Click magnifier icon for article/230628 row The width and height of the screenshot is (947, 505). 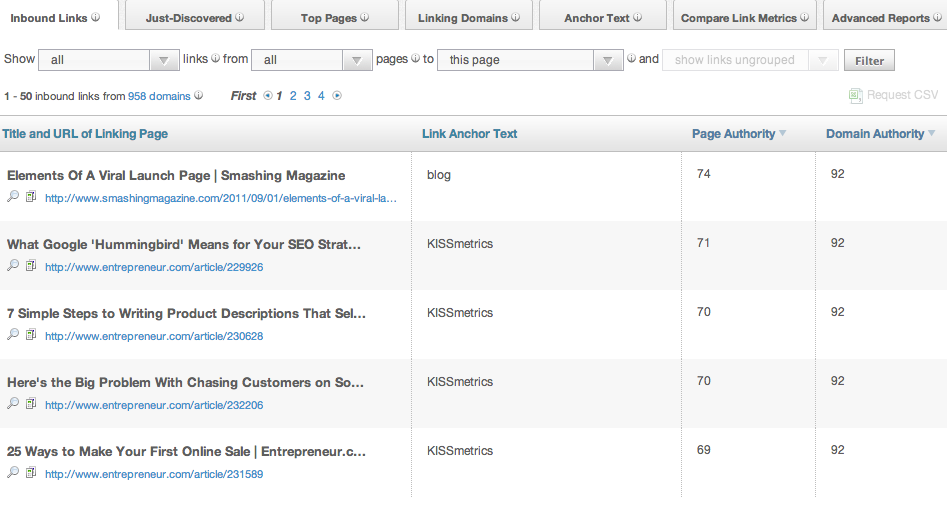[x=13, y=334]
